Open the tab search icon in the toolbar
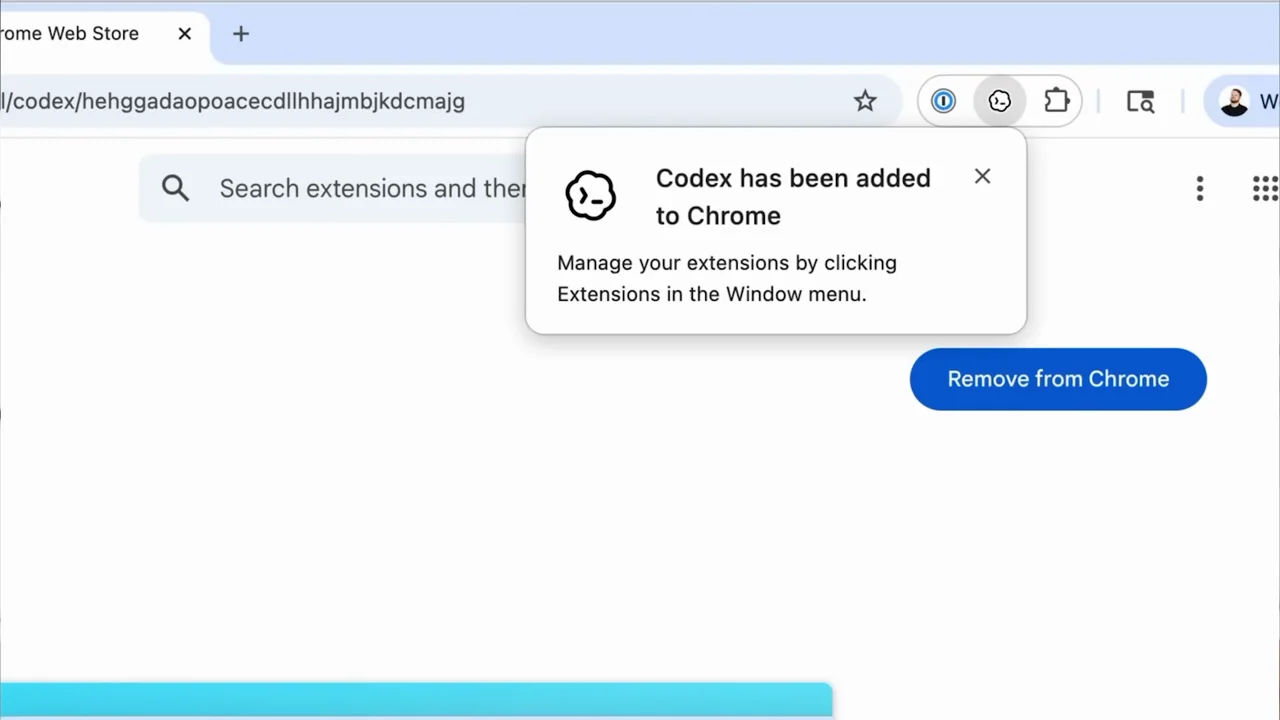The image size is (1280, 720). (1141, 101)
